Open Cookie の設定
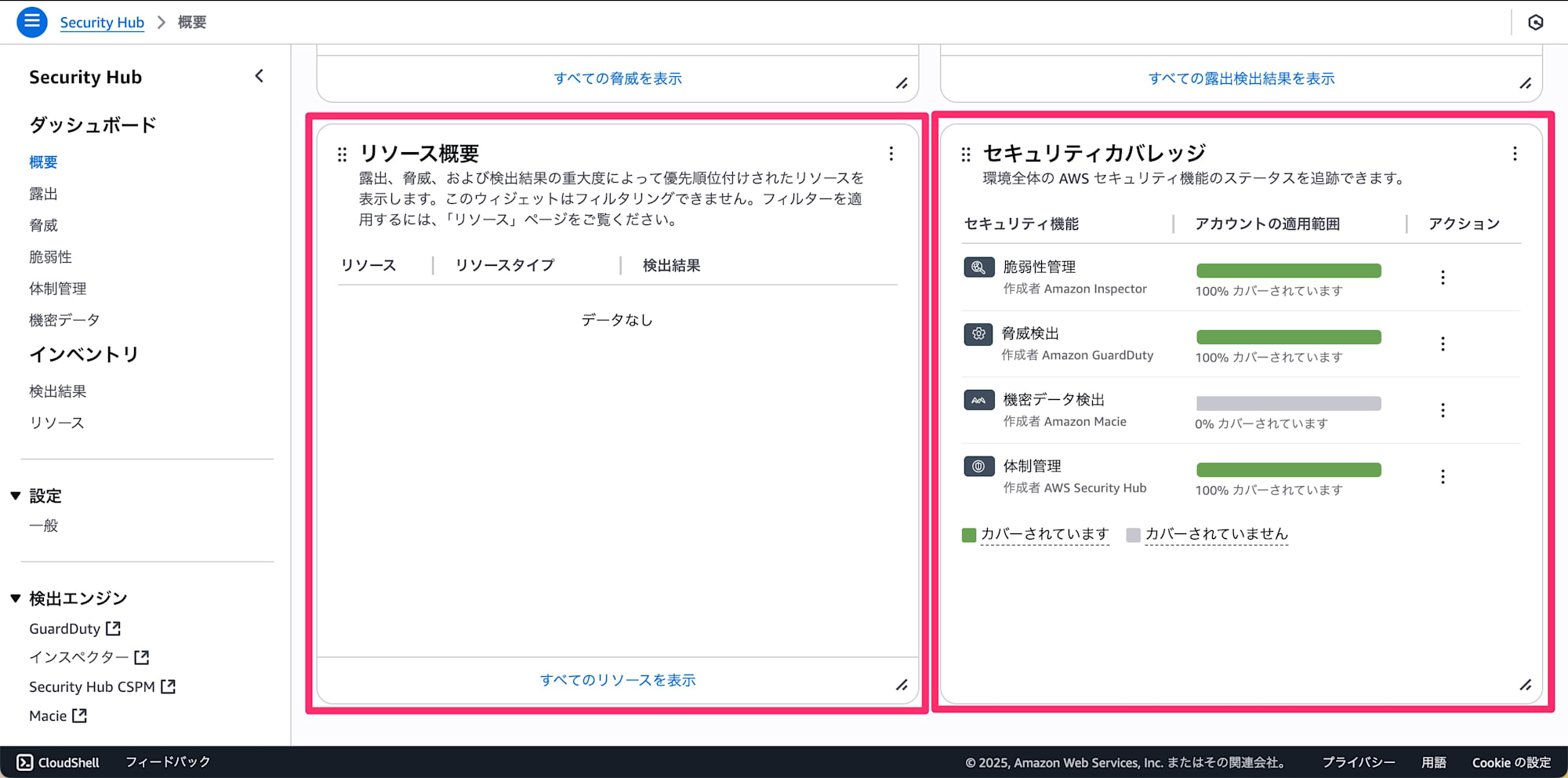The width and height of the screenshot is (1568, 778). 1512,762
